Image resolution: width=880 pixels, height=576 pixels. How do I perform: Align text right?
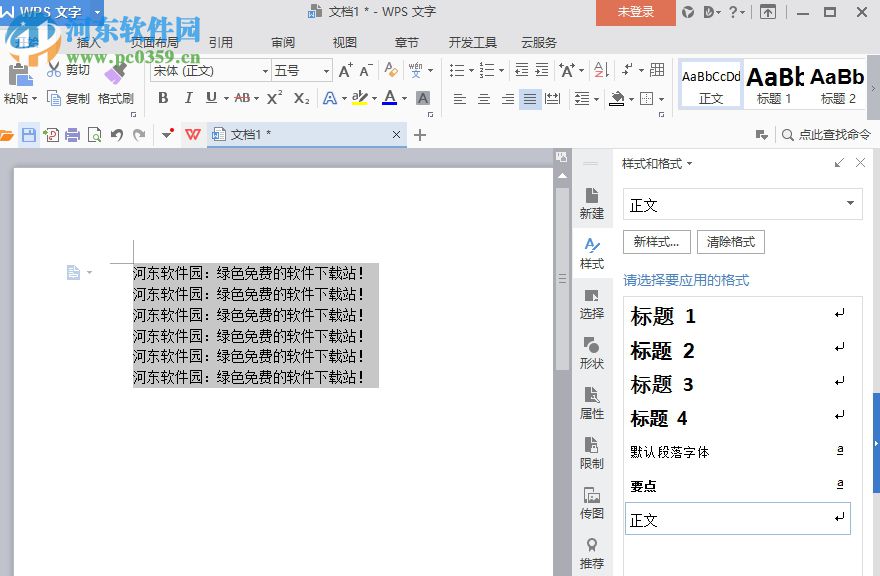pos(507,99)
